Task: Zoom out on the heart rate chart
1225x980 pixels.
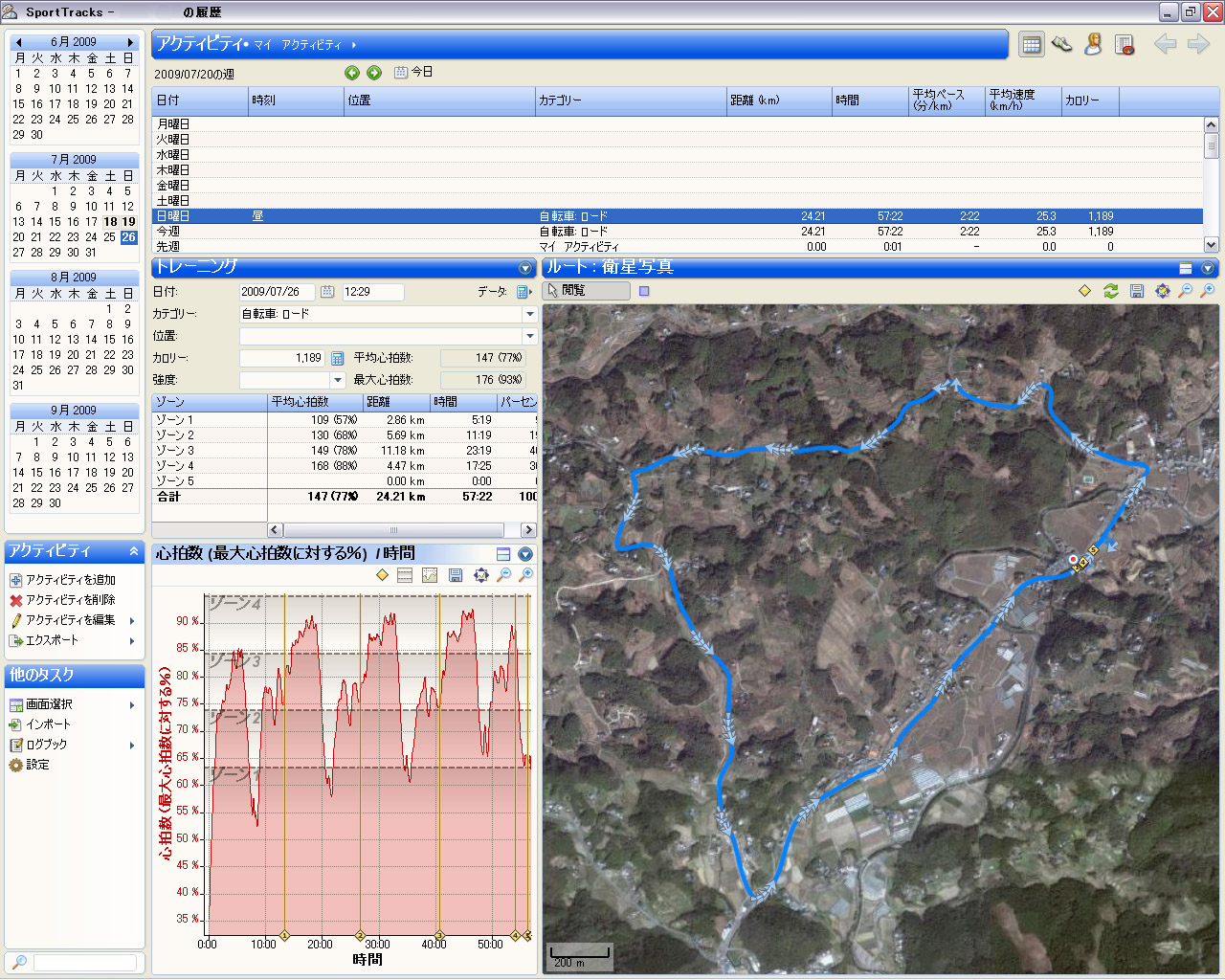Action: (503, 575)
